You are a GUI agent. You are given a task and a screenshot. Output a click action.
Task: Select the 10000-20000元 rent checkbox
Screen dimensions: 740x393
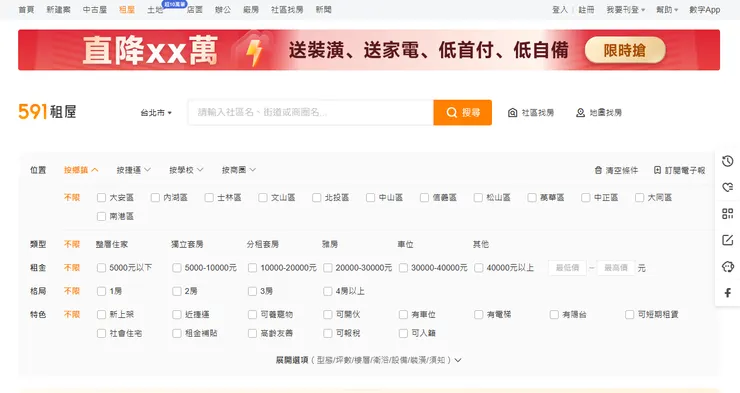click(x=252, y=268)
